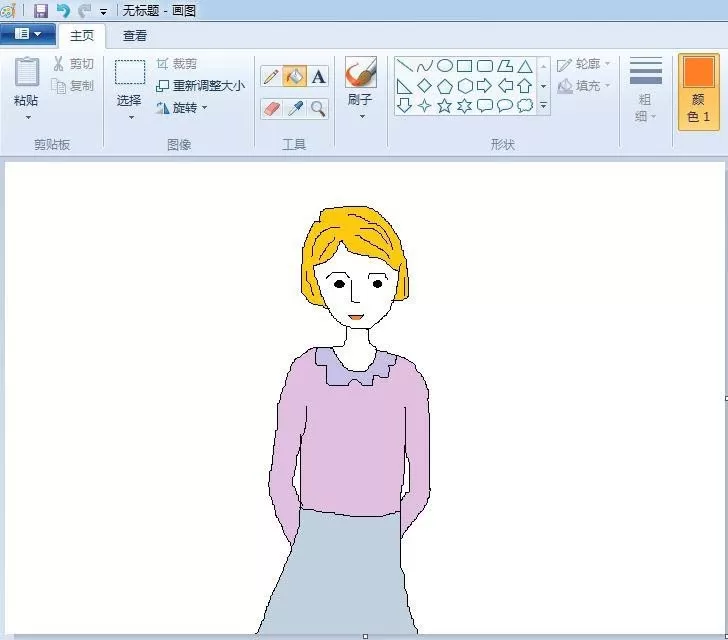Click the canvas bottom resize handle
Image resolution: width=728 pixels, height=640 pixels.
[x=365, y=636]
